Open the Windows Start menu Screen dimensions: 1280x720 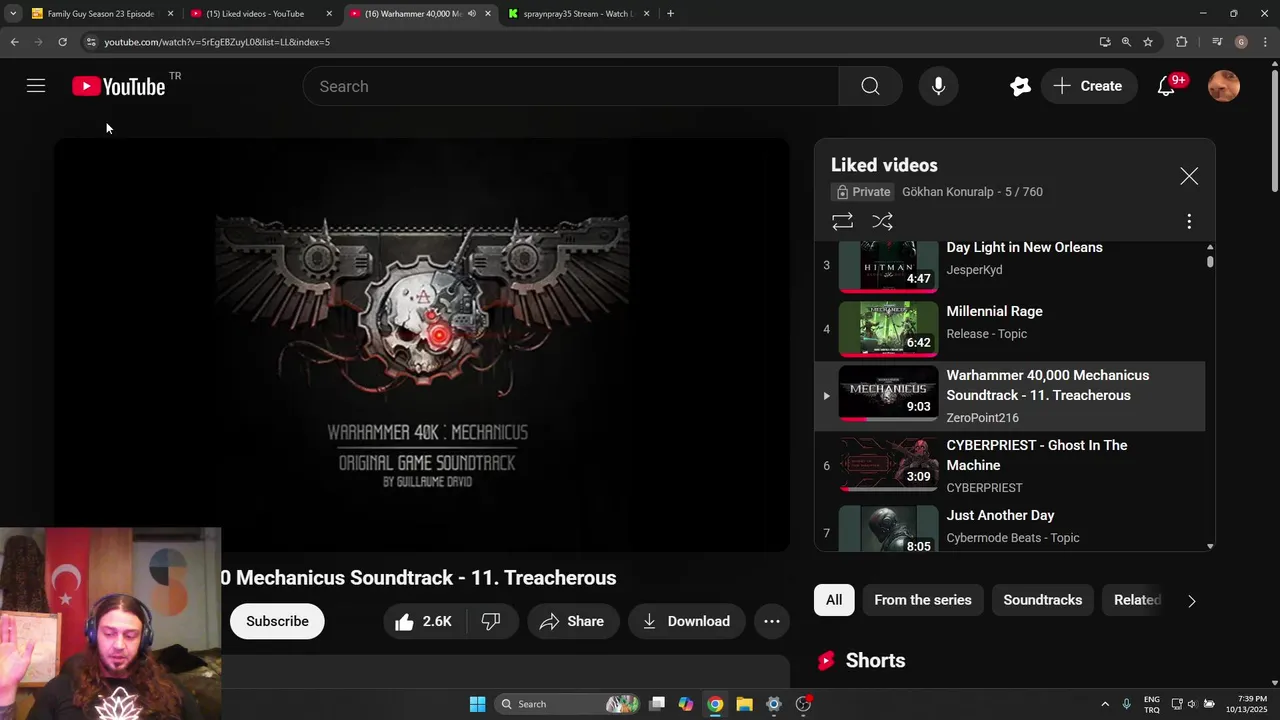click(477, 704)
